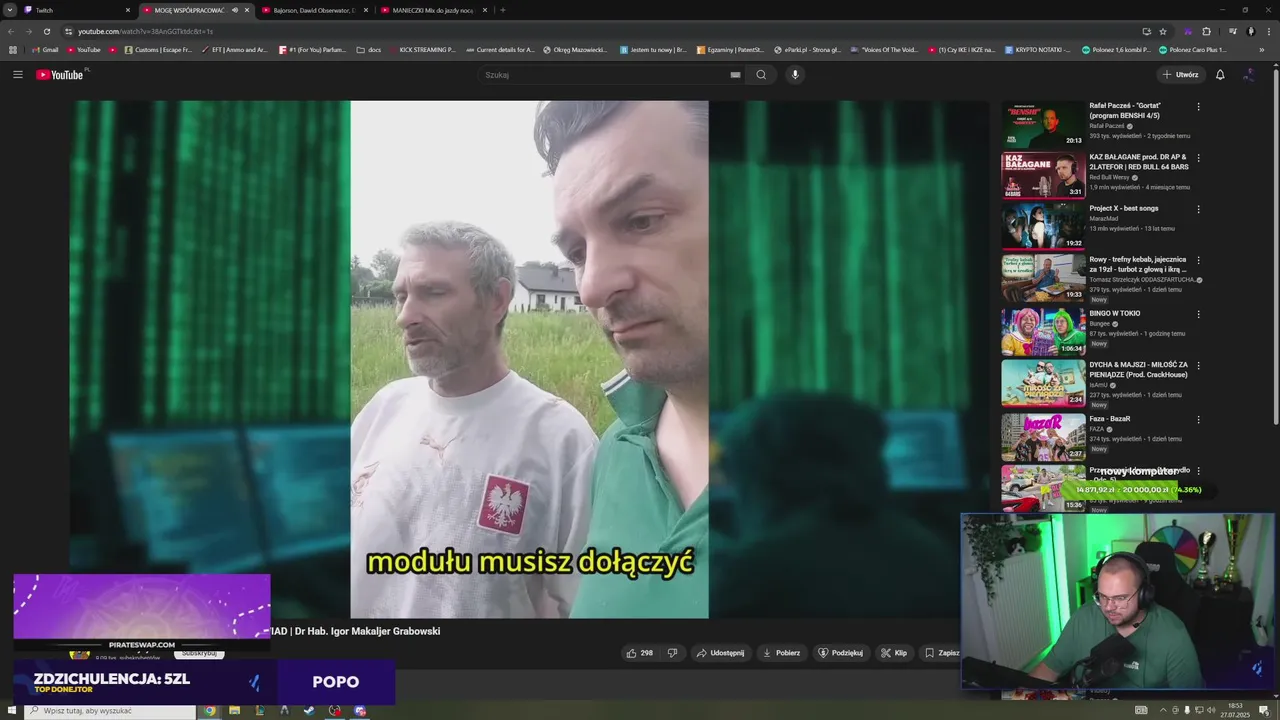Open options menu for KAZ BAŁAGANE video
1280x720 pixels.
1198,157
